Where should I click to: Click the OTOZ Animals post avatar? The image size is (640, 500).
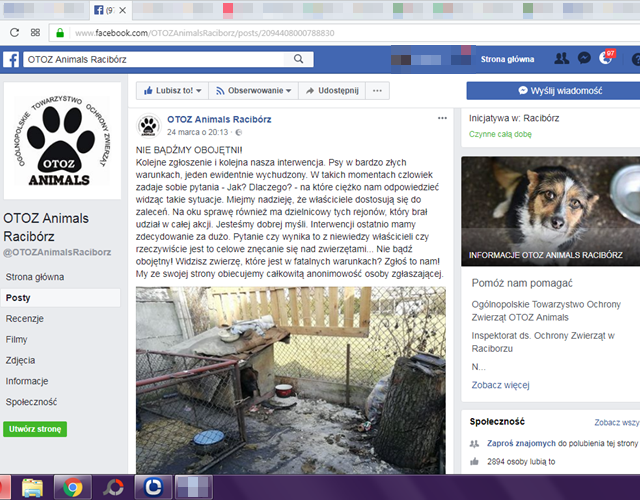[149, 125]
